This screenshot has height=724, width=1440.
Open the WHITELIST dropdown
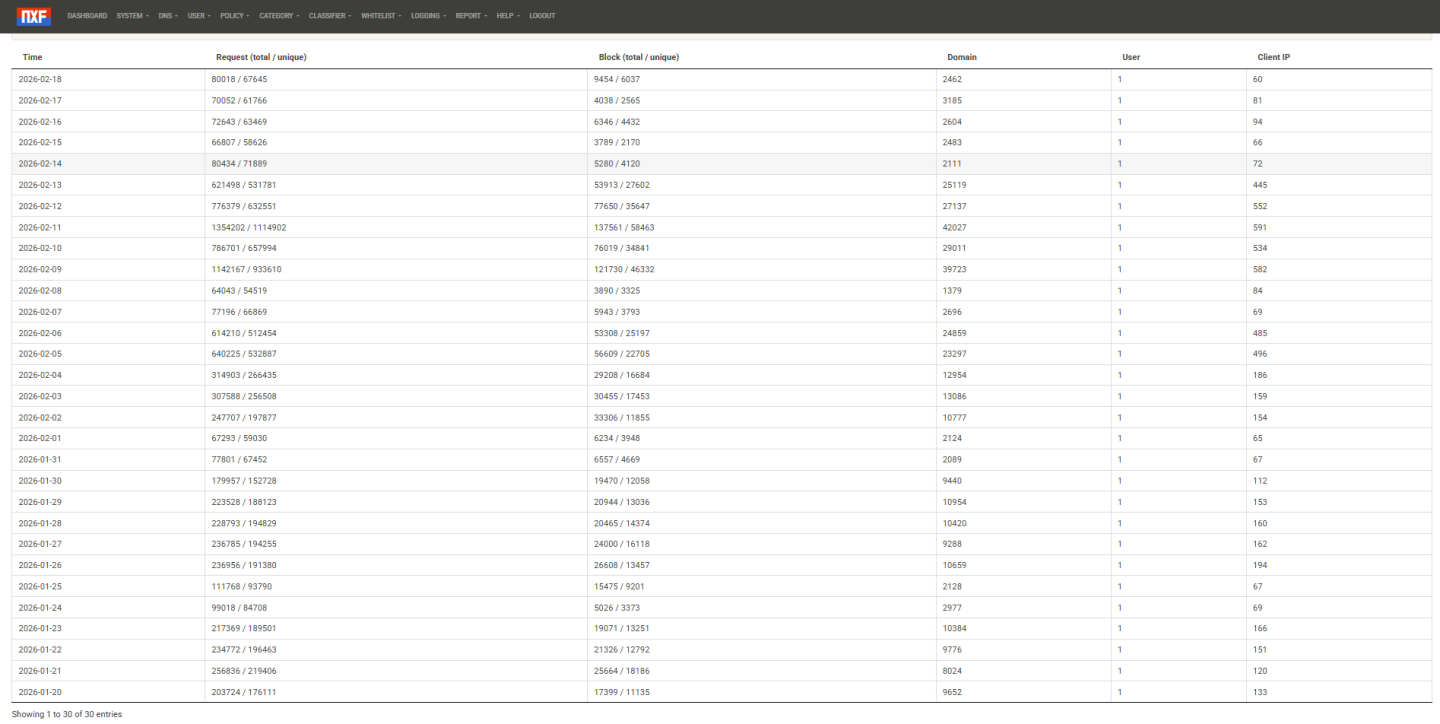pyautogui.click(x=381, y=15)
